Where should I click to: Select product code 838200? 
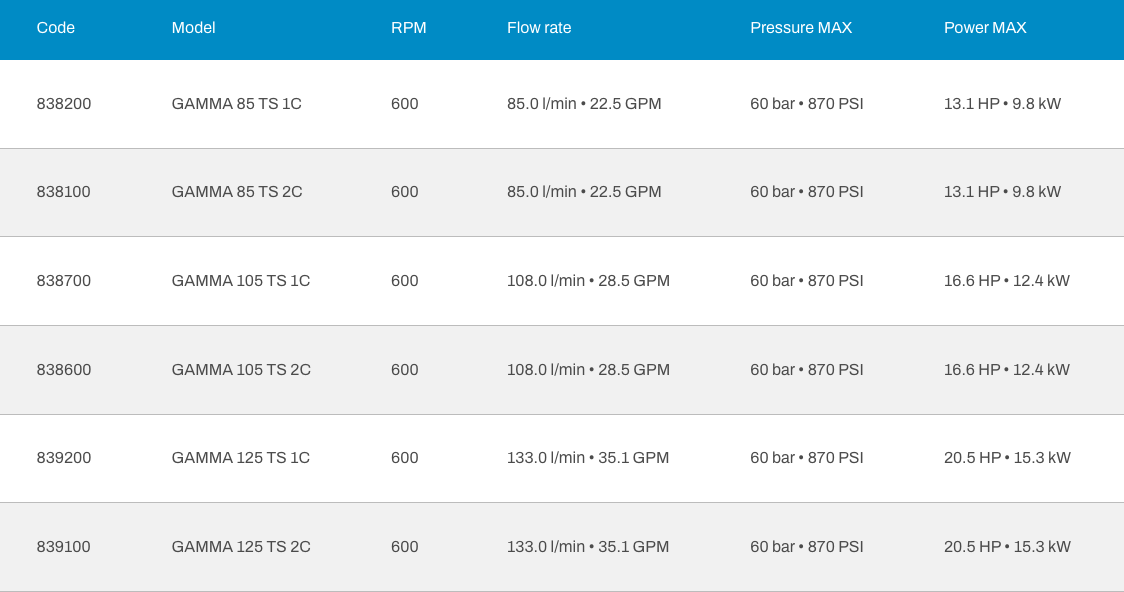click(x=64, y=104)
